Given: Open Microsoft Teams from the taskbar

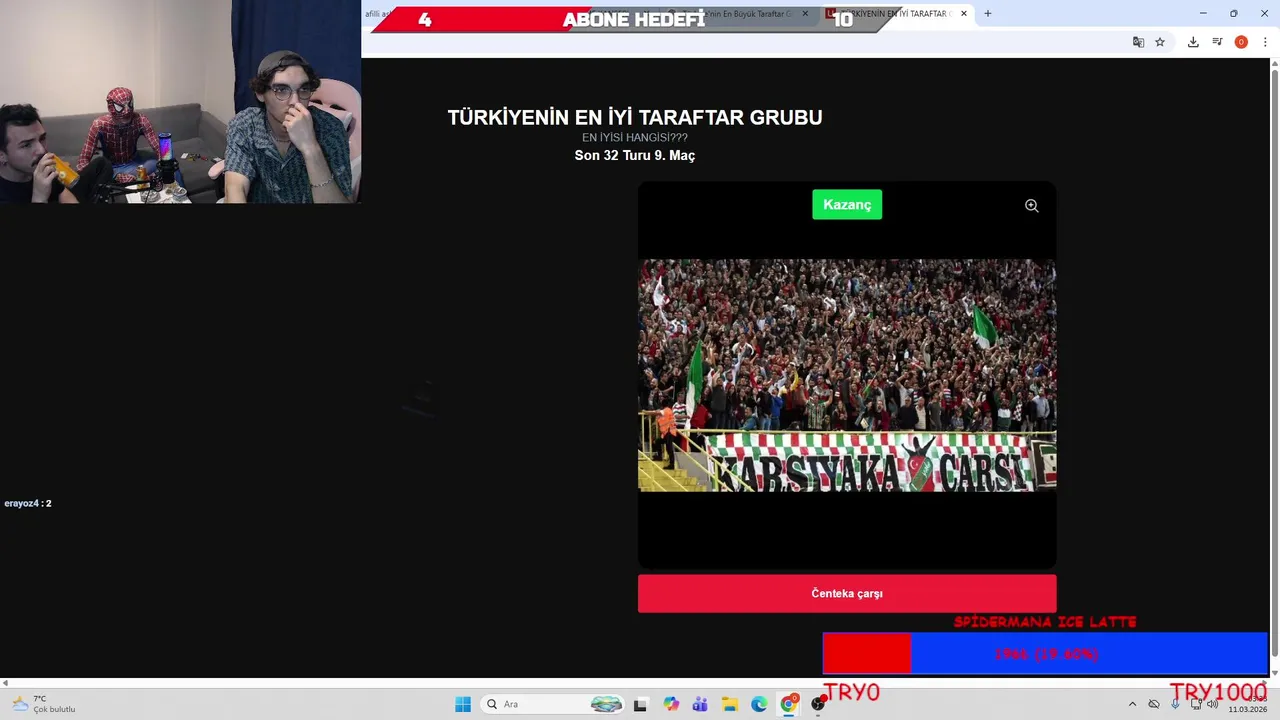Looking at the screenshot, I should (700, 704).
